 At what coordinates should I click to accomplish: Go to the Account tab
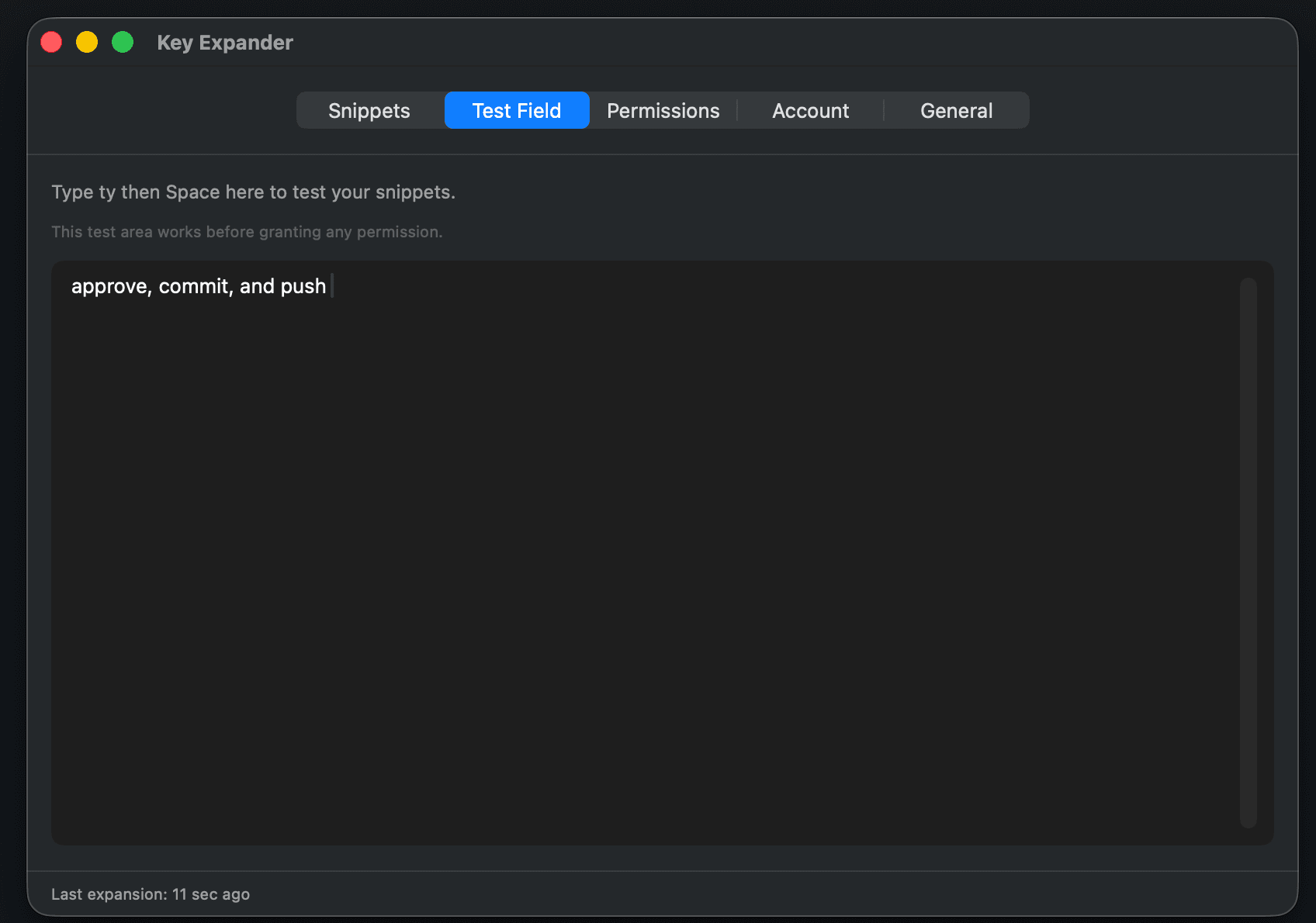click(x=810, y=111)
